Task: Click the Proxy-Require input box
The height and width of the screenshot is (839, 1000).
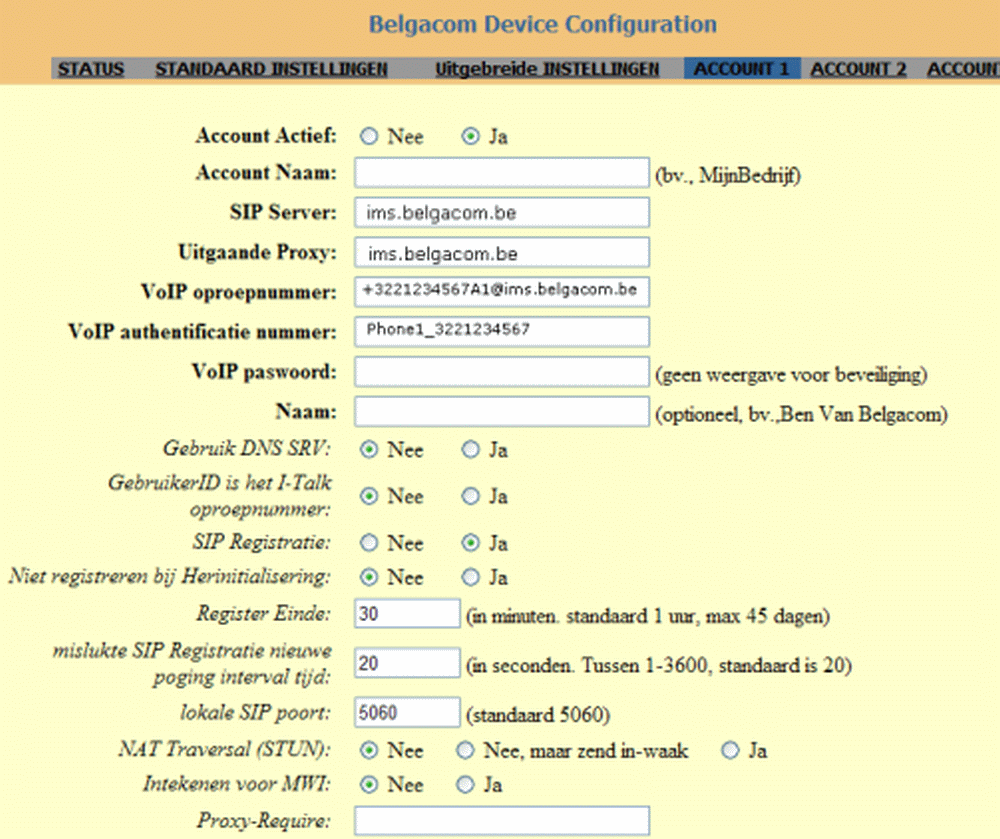Action: [502, 821]
